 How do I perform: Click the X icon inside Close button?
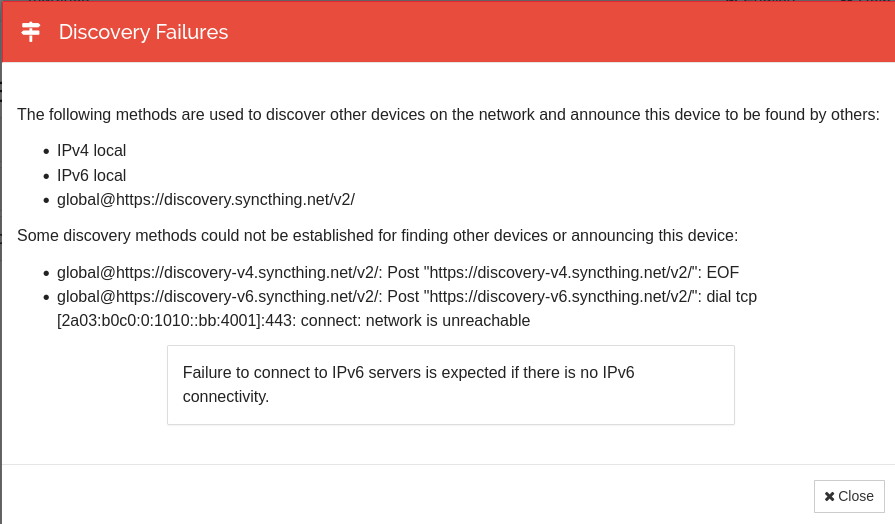tap(829, 497)
